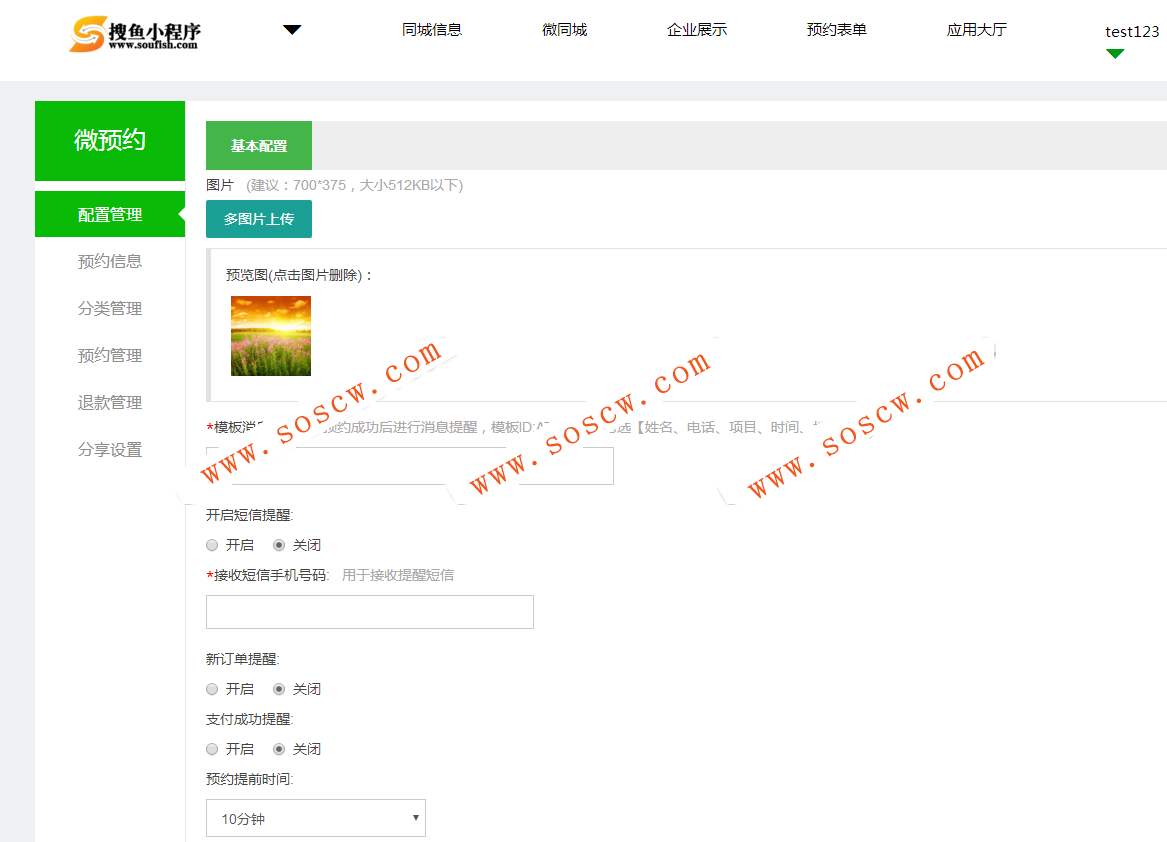Go to 微同城 navigation item
The width and height of the screenshot is (1167, 842).
(564, 30)
